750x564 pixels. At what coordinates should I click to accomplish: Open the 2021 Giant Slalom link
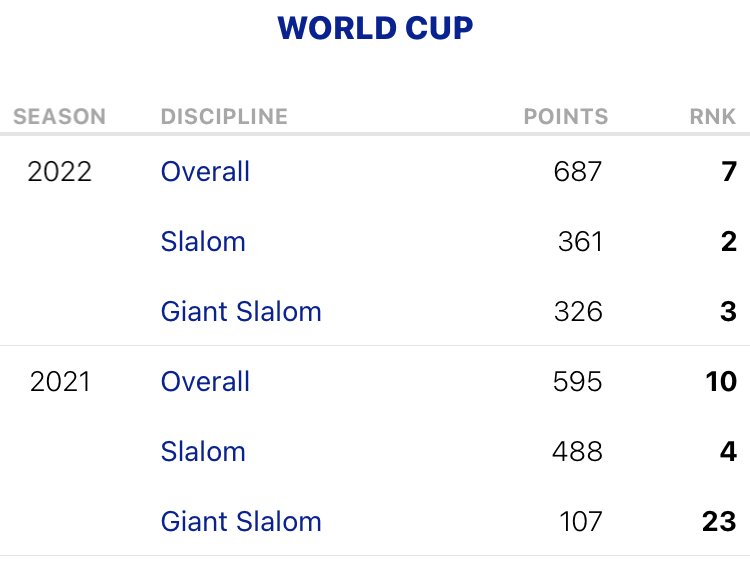241,521
